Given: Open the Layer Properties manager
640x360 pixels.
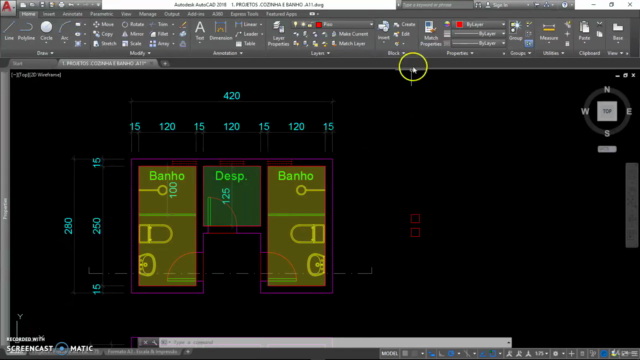Looking at the screenshot, I should [278, 33].
